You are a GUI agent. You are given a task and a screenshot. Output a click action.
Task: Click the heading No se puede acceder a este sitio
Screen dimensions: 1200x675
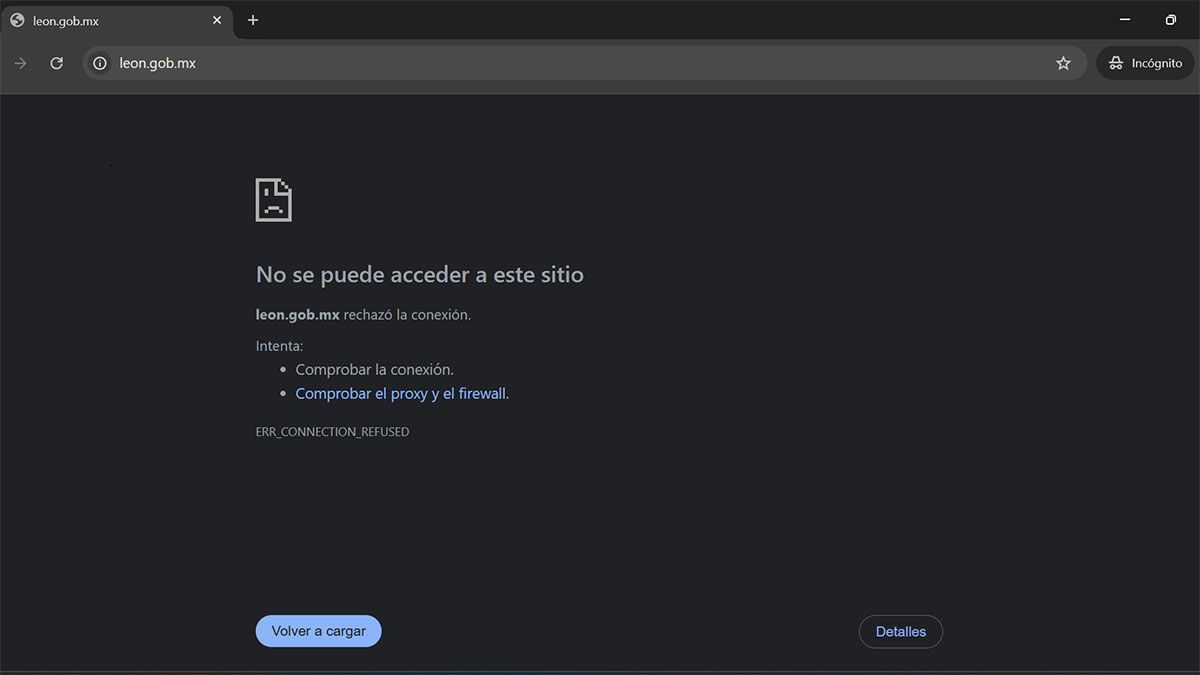click(420, 274)
